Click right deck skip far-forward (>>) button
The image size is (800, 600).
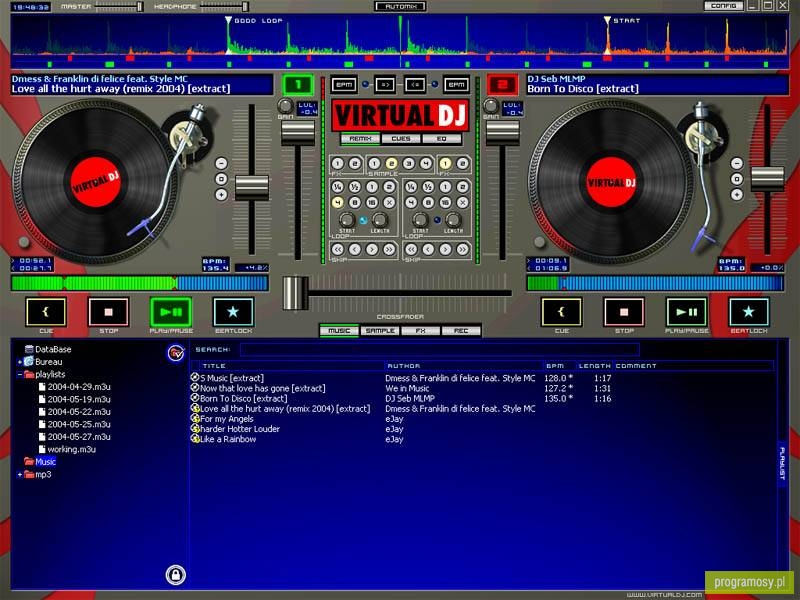(463, 249)
